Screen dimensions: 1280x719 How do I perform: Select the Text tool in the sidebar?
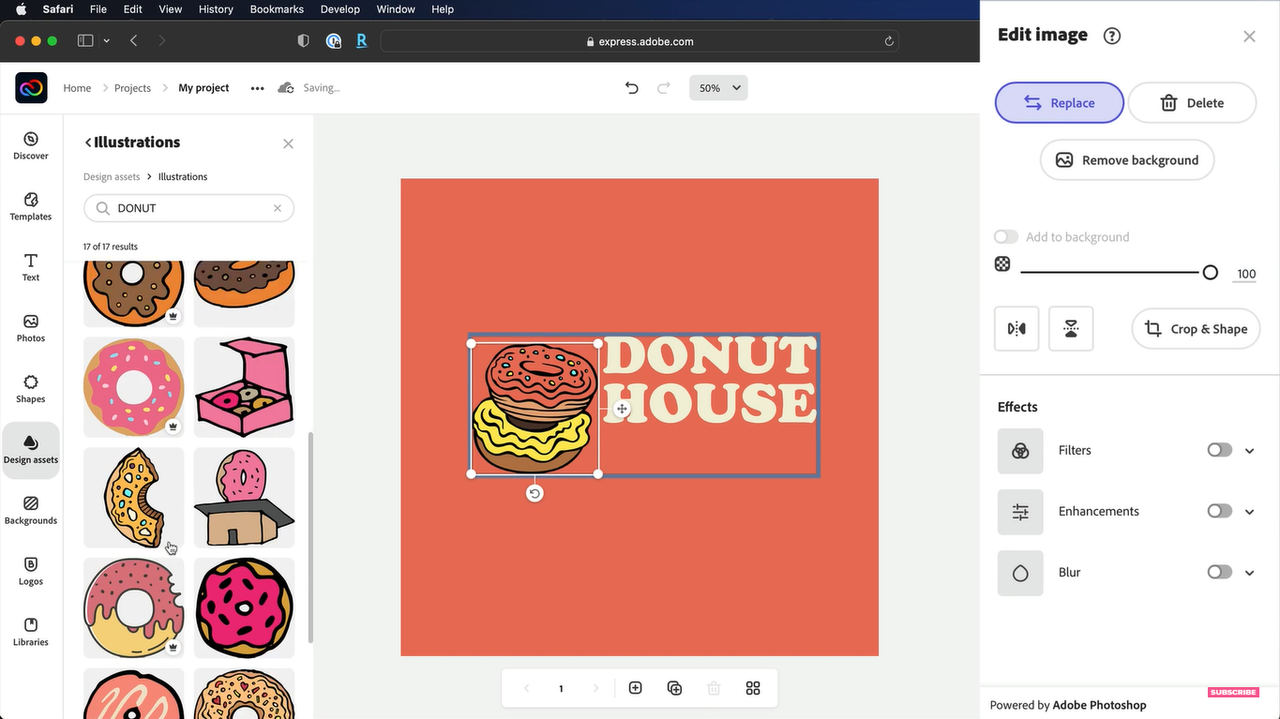point(31,267)
